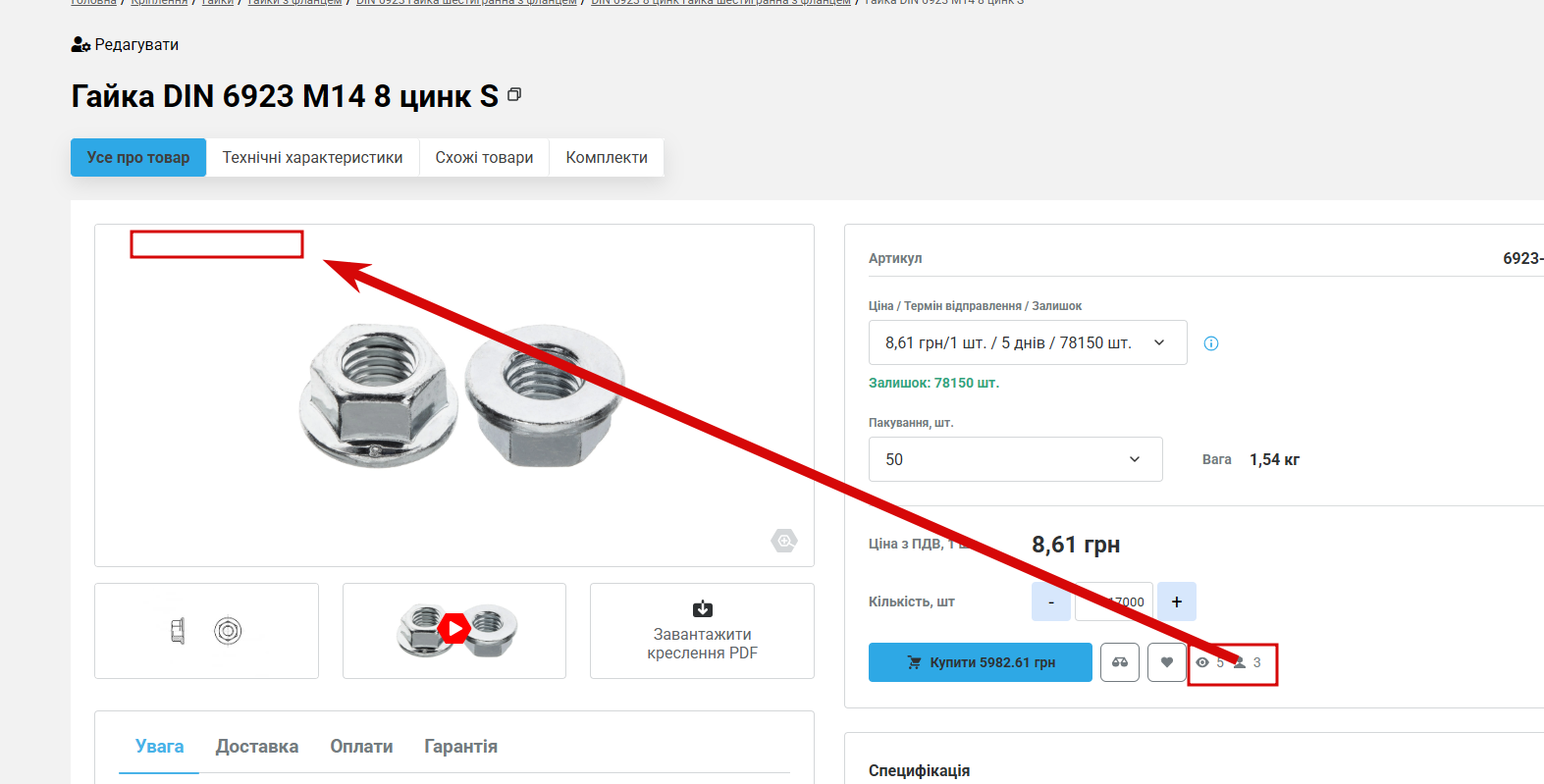Expand the Пакування packaging dropdown showing 50
The height and width of the screenshot is (784, 1544).
pos(1016,459)
